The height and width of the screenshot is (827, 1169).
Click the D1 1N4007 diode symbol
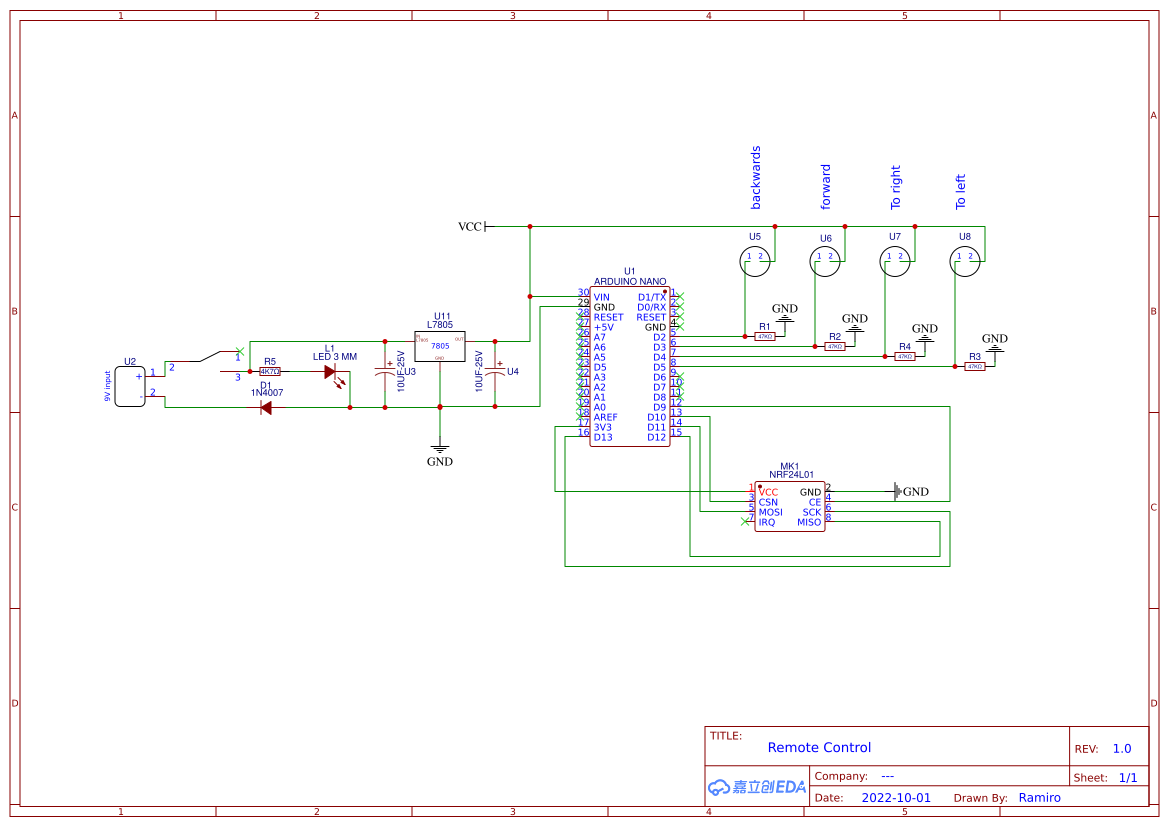(265, 407)
